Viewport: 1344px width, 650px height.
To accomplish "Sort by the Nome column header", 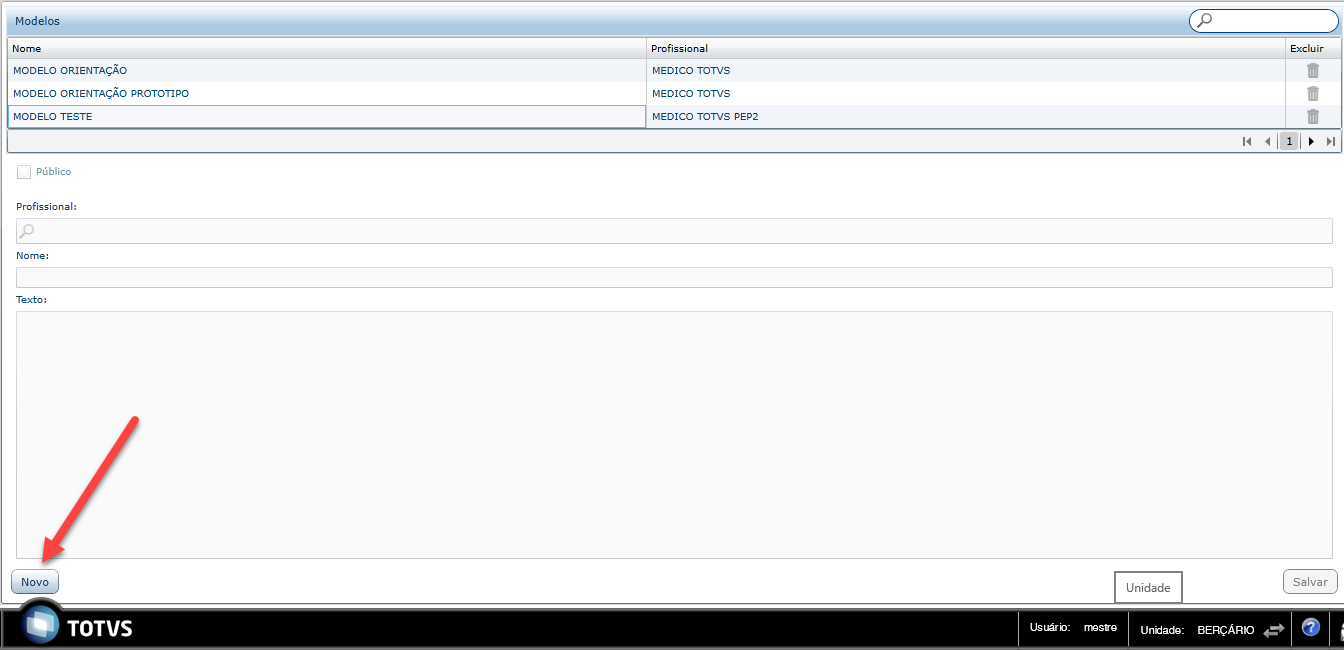I will (327, 48).
